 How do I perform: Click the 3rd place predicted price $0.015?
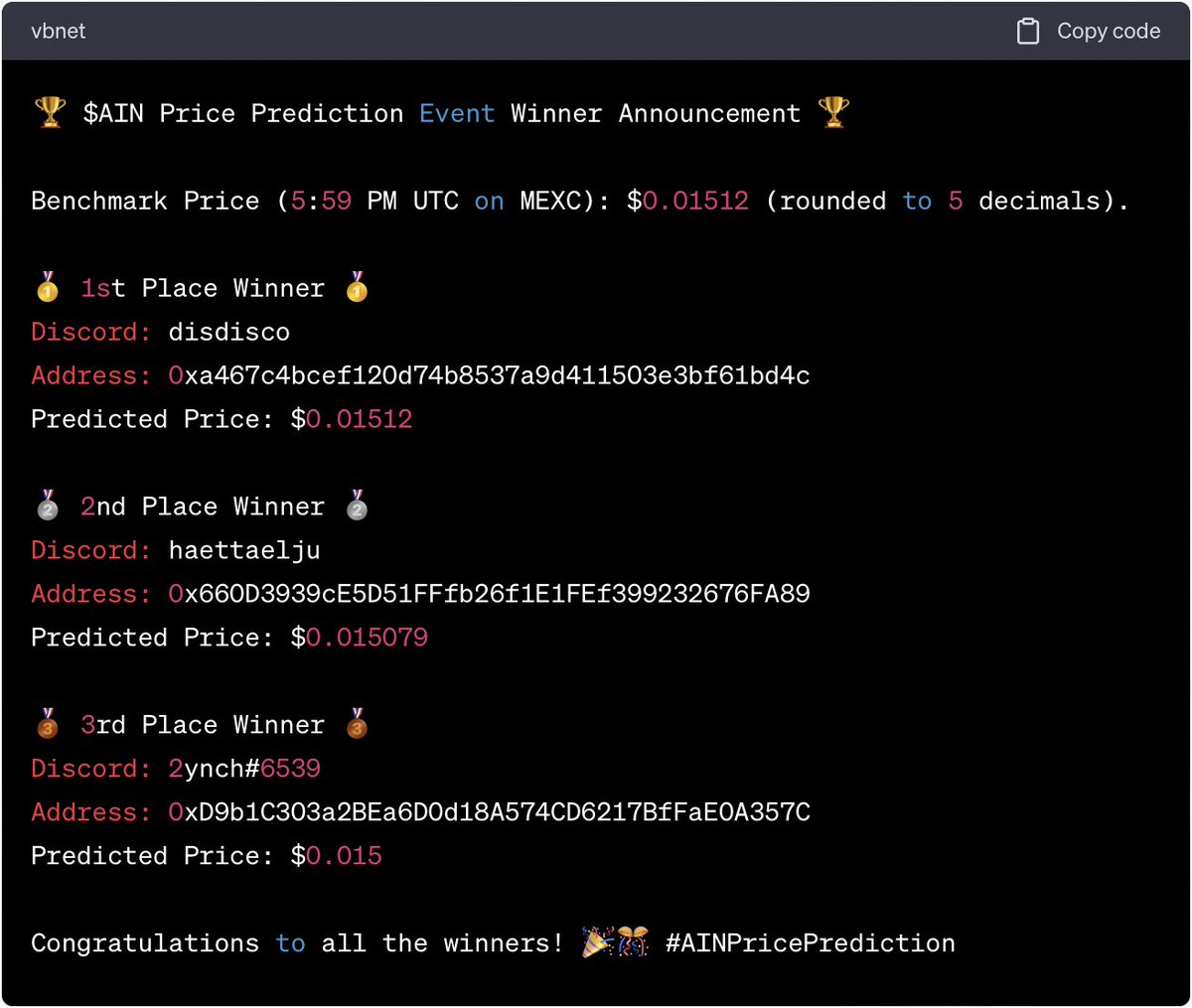tap(337, 856)
